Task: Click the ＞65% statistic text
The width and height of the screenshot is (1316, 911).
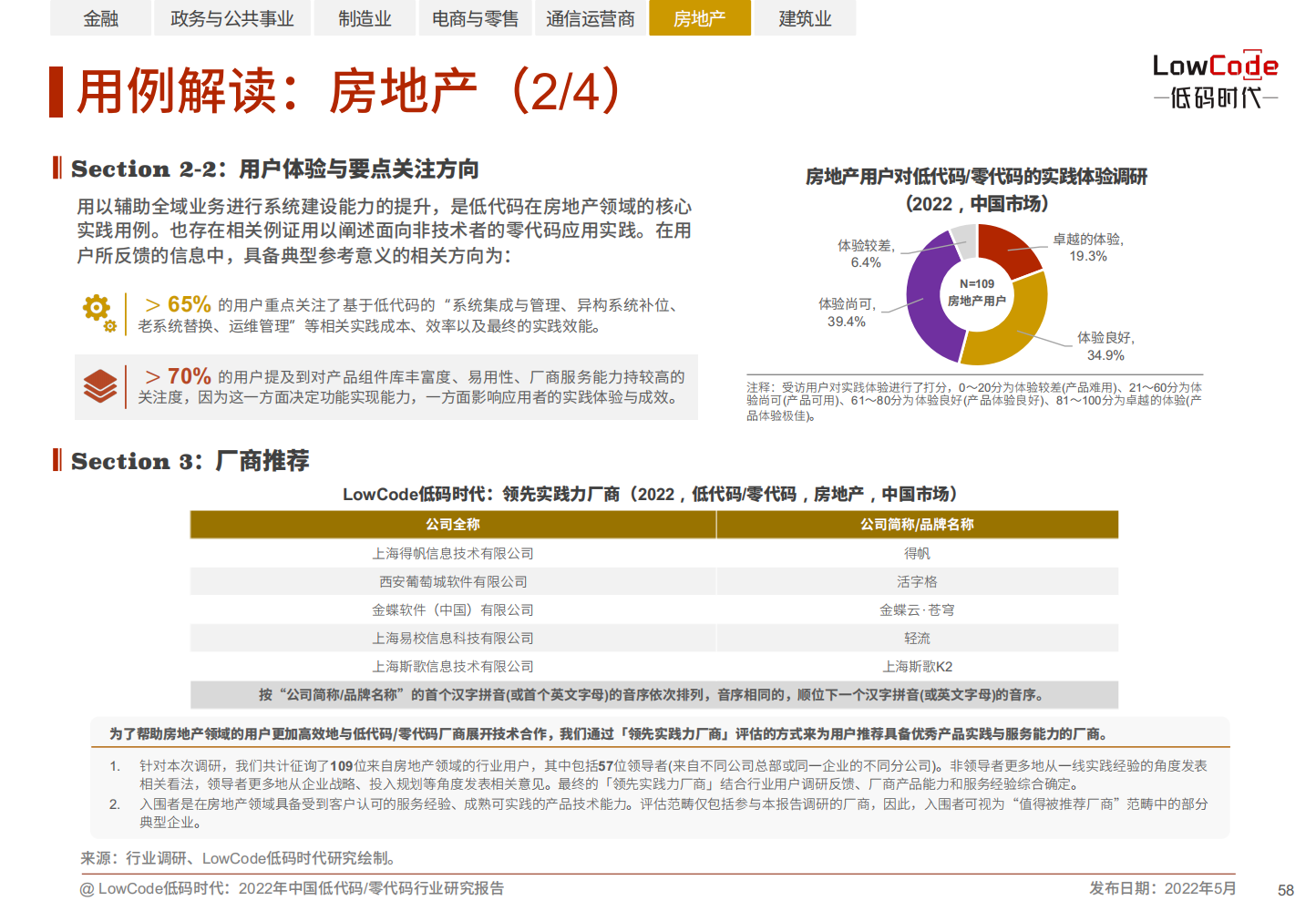Action: (x=178, y=304)
